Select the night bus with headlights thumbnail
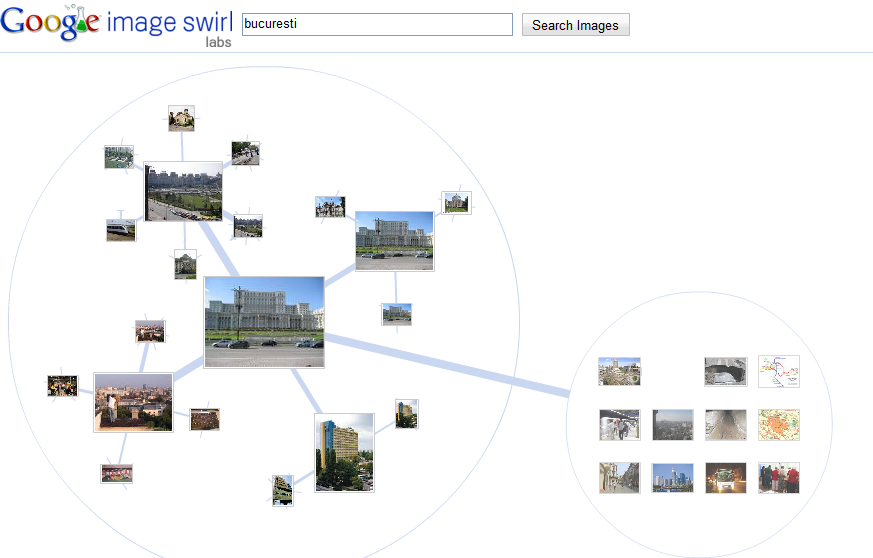The image size is (873, 558). 725,478
